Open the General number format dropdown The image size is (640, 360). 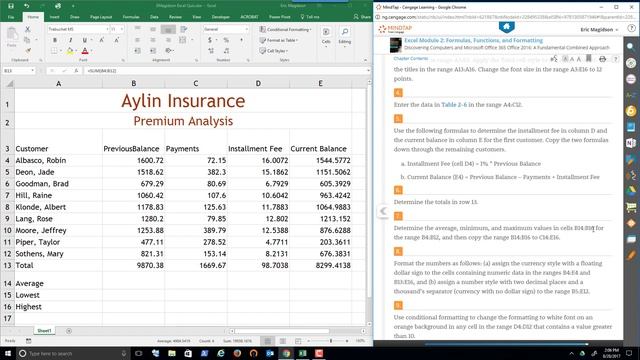pyautogui.click(x=247, y=29)
